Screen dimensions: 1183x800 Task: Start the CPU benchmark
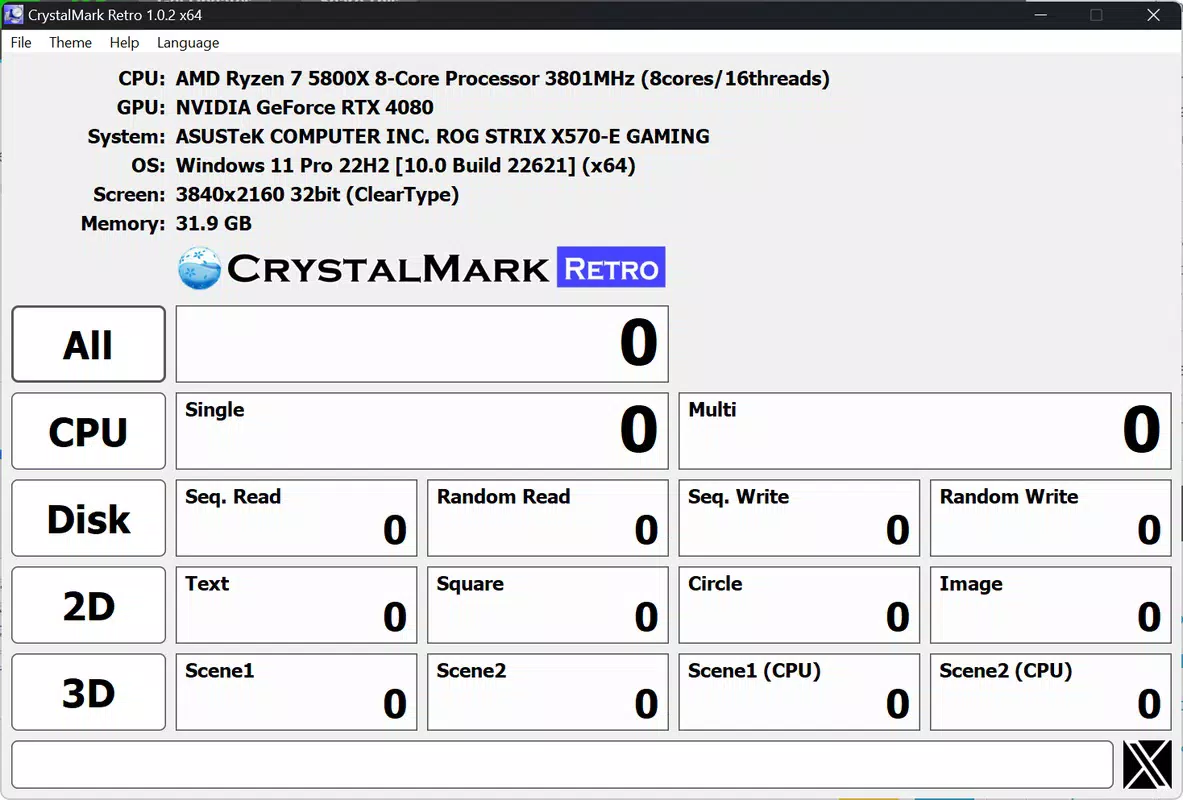[x=88, y=431]
